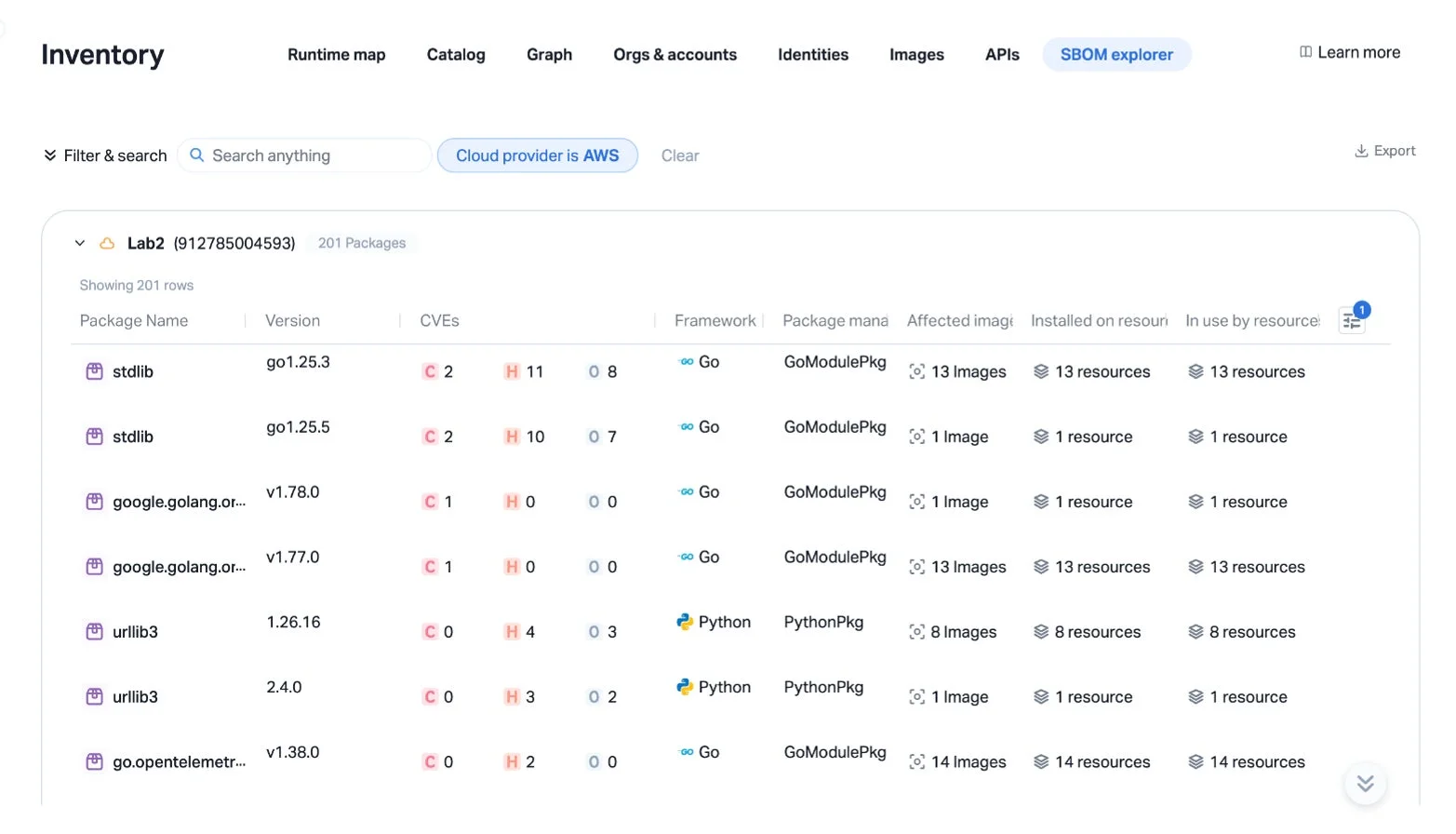Click the double-chevron scroll down button
This screenshot has height=834, width=1456.
click(1365, 784)
